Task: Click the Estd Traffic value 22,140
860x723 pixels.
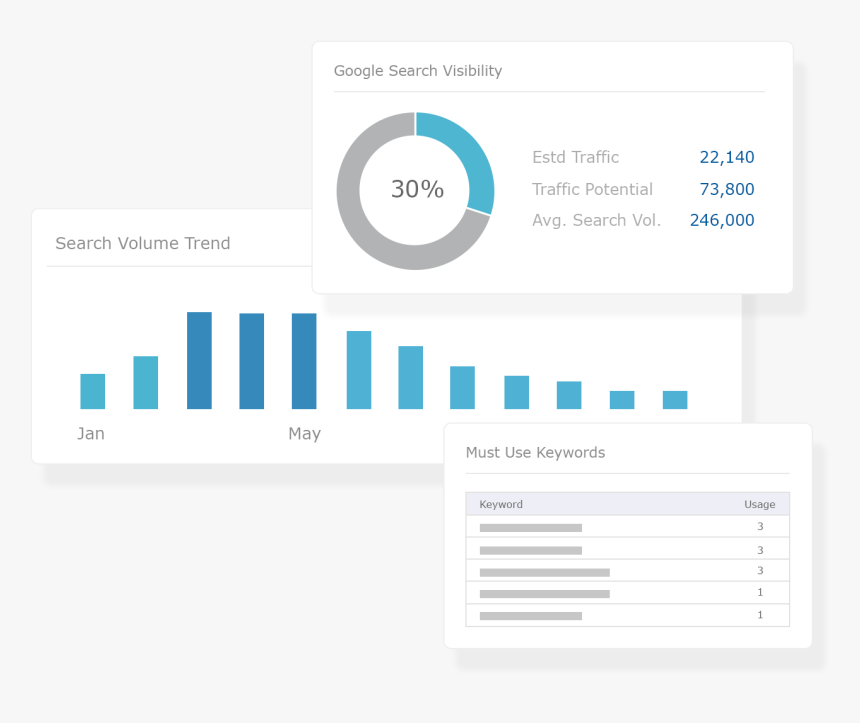Action: (x=726, y=157)
